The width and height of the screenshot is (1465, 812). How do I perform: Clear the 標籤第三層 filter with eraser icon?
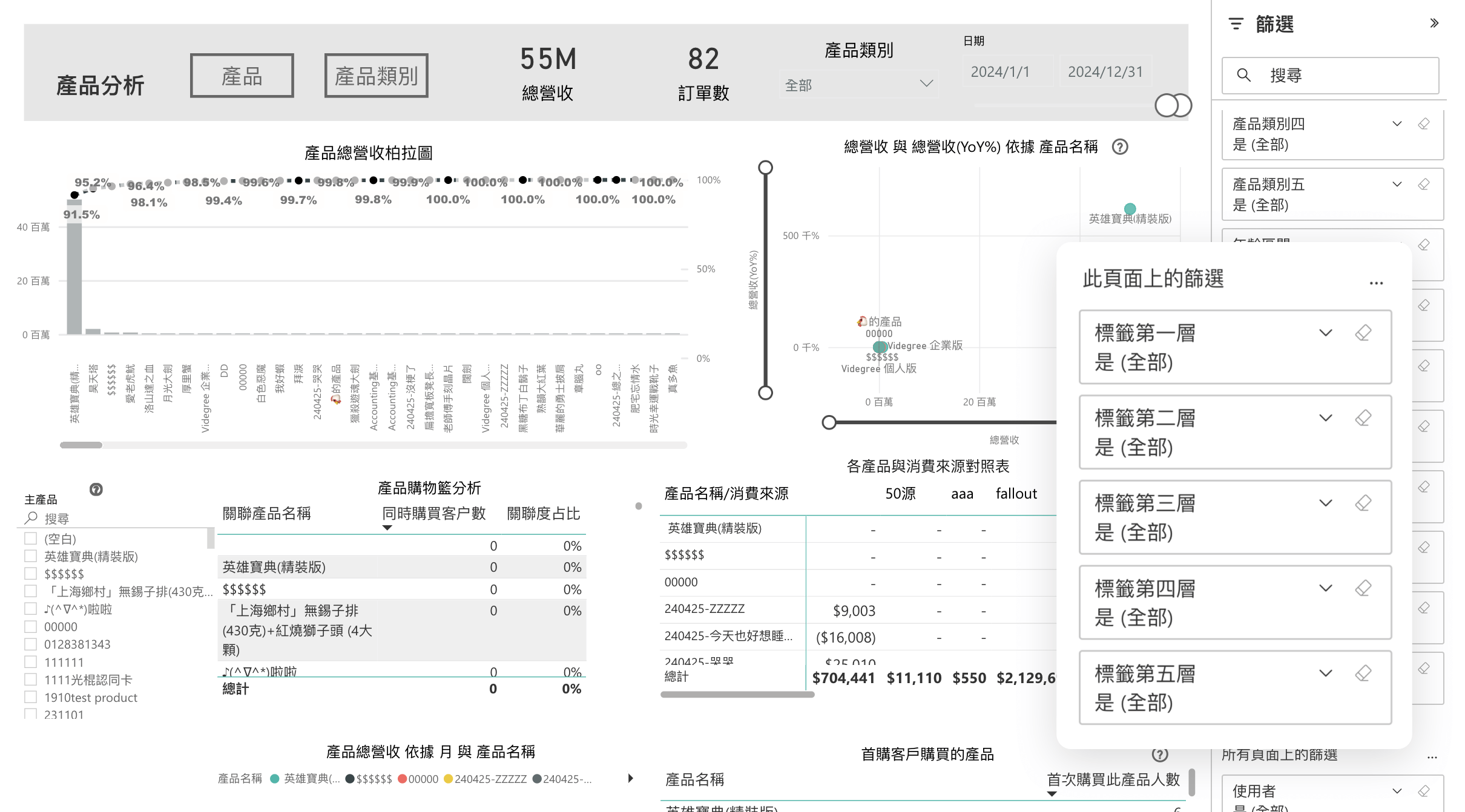(1363, 503)
